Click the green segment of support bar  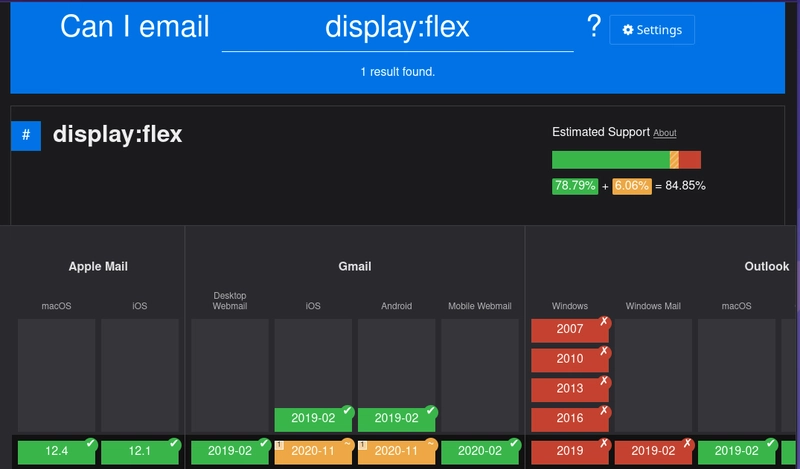(611, 160)
